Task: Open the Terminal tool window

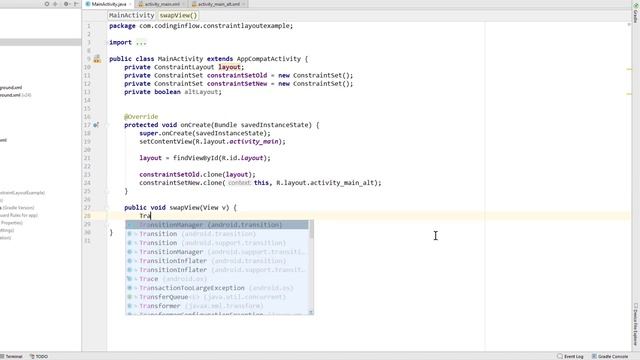Action: (12, 356)
